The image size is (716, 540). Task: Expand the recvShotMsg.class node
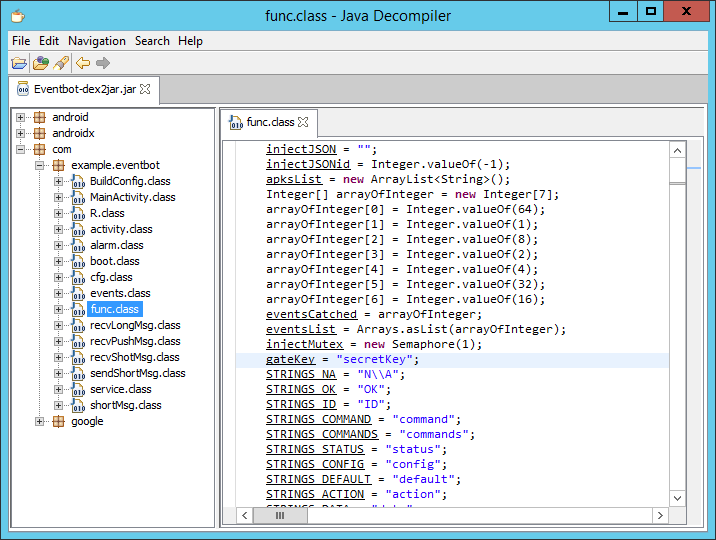coord(58,357)
